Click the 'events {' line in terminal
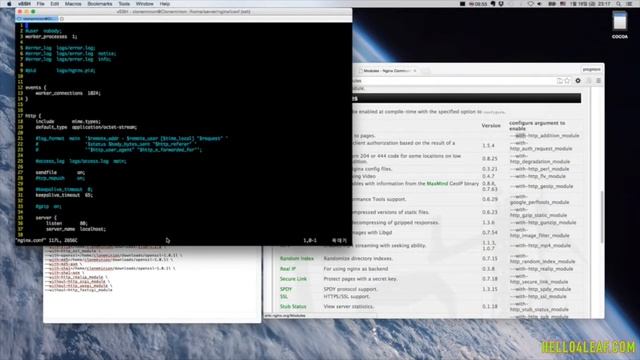 [36, 87]
